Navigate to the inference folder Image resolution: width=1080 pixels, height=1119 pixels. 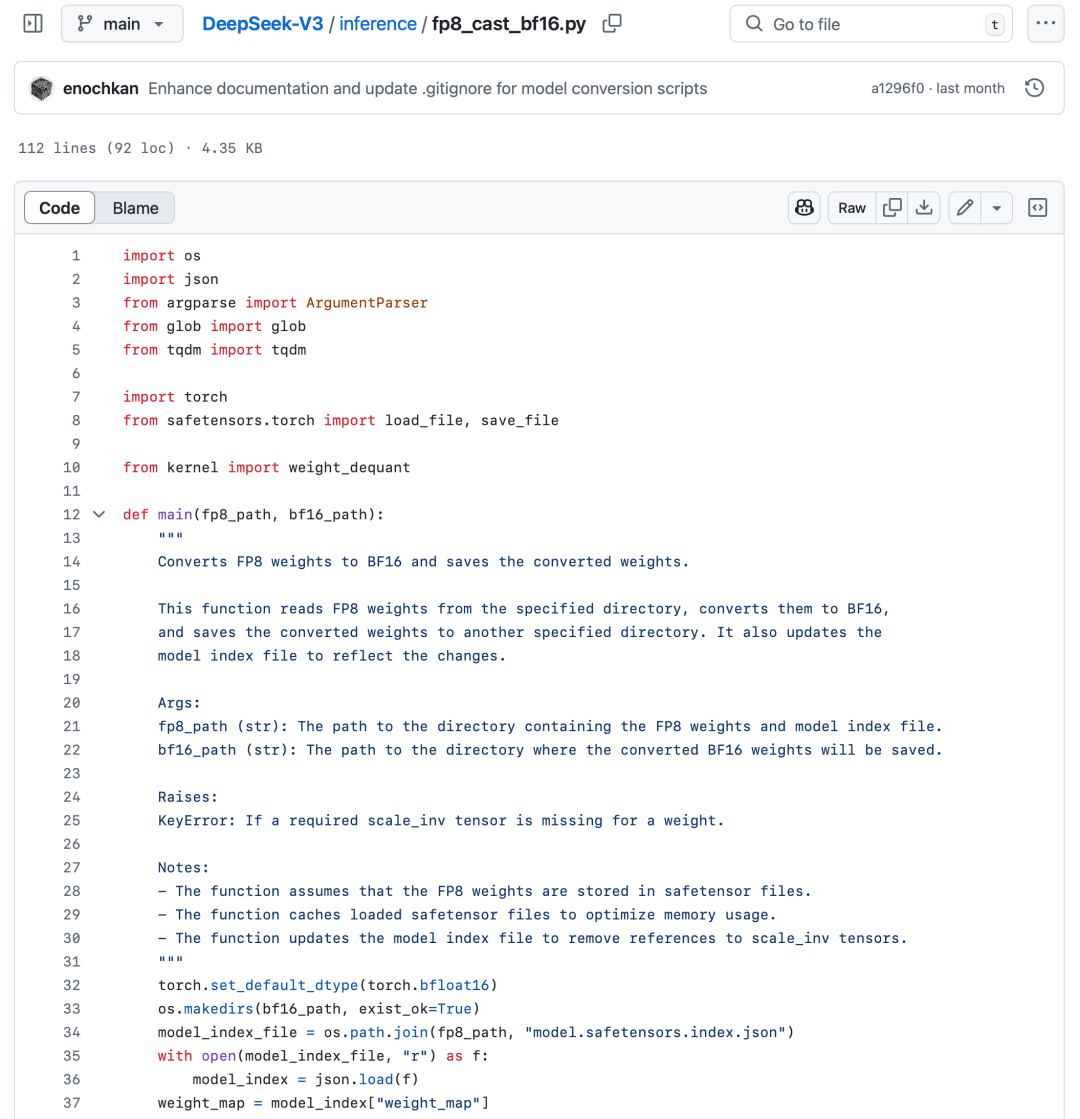pos(378,24)
